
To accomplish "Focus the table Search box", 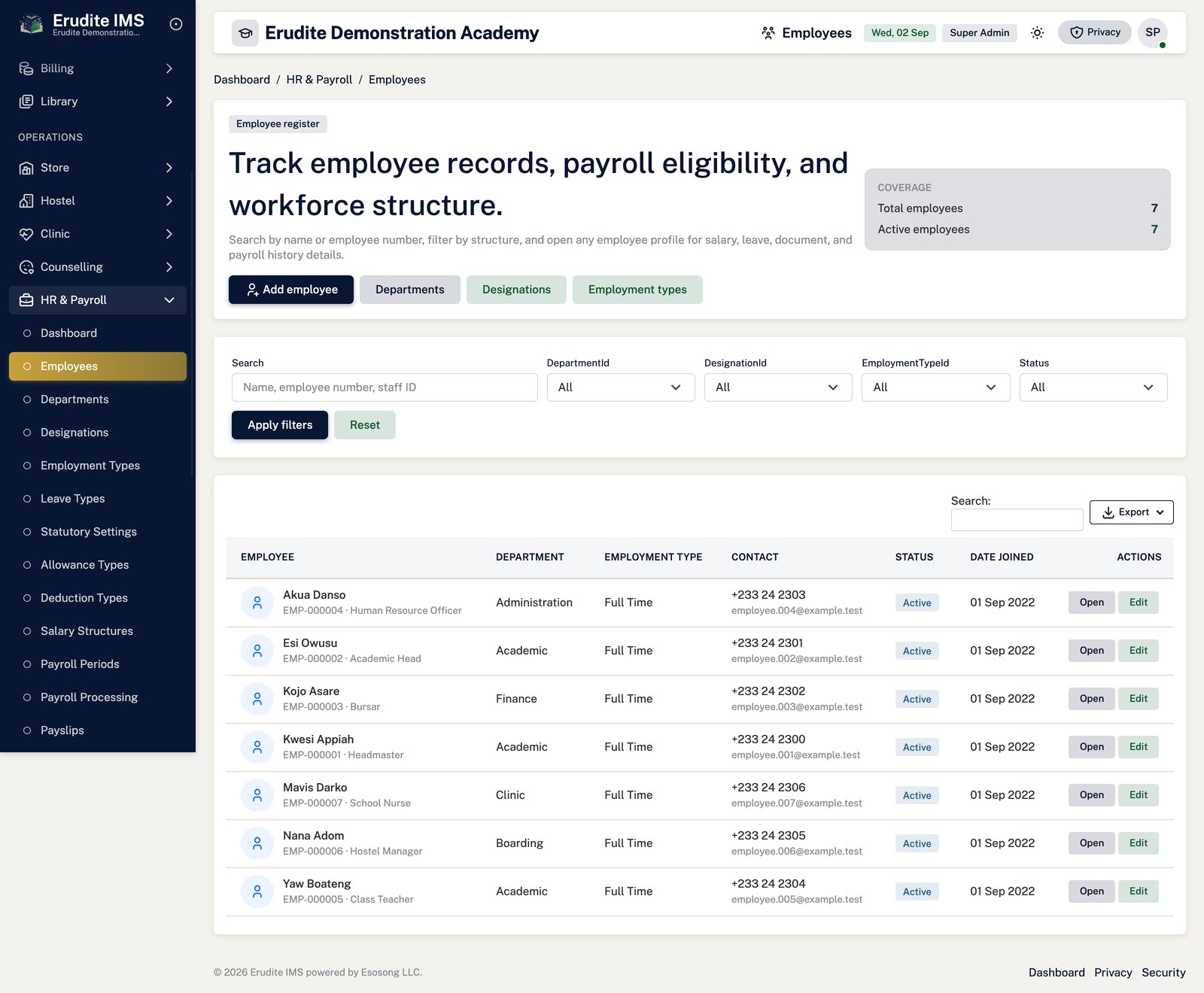I will pos(1017,520).
